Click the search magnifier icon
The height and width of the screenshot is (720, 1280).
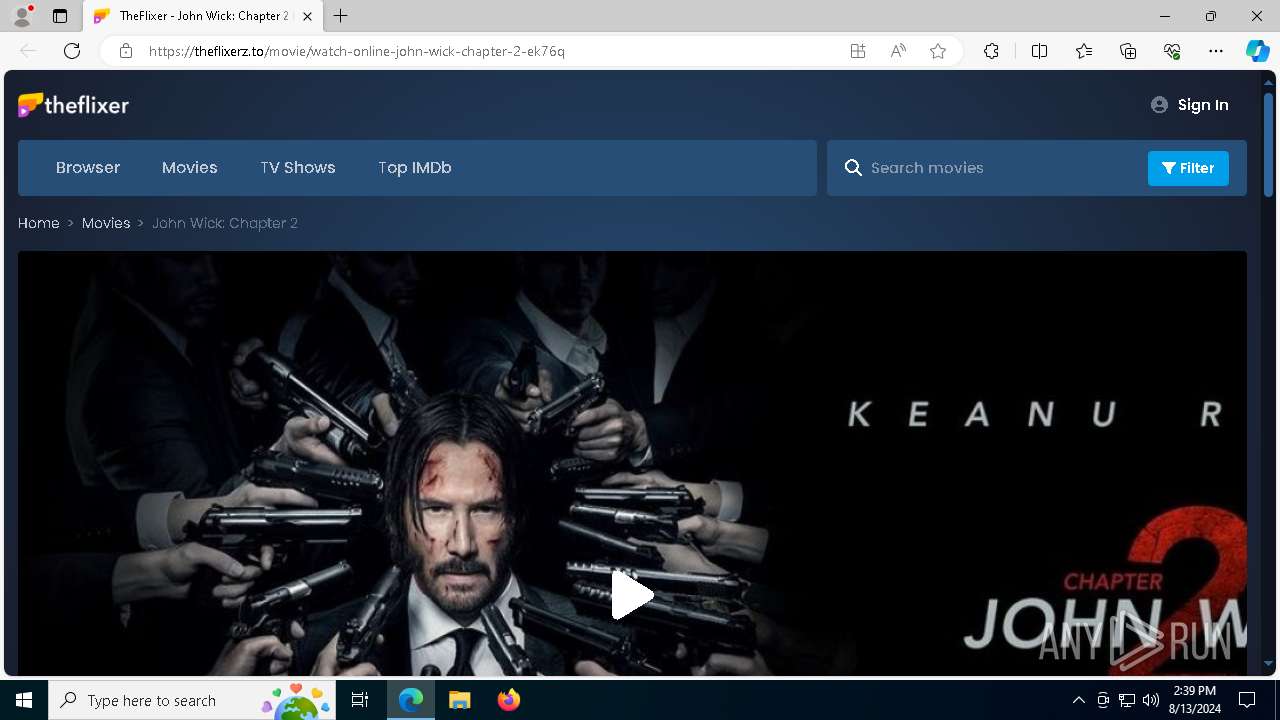click(853, 168)
